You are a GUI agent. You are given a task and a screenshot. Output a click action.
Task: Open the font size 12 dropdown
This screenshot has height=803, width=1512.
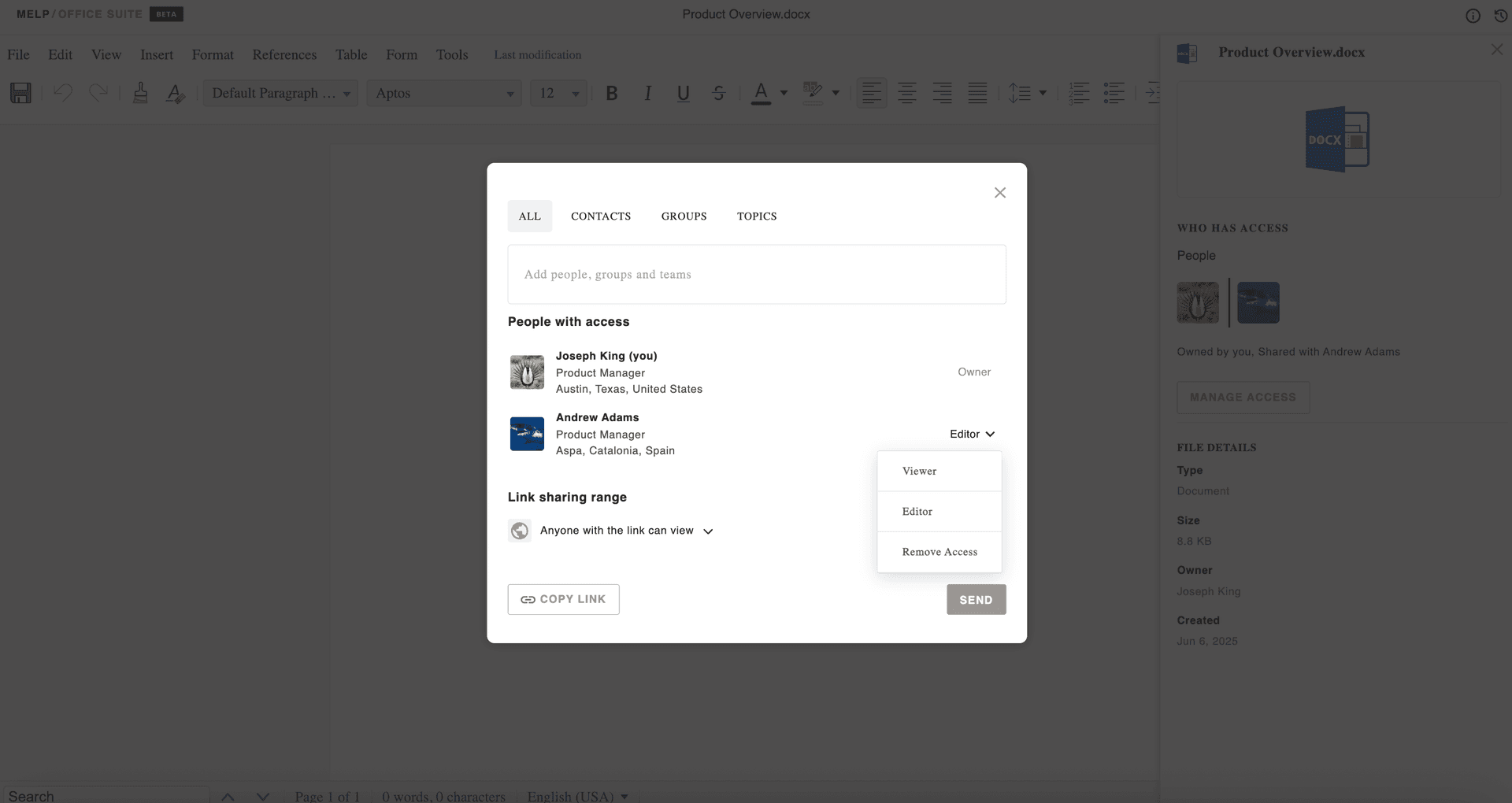tap(558, 93)
